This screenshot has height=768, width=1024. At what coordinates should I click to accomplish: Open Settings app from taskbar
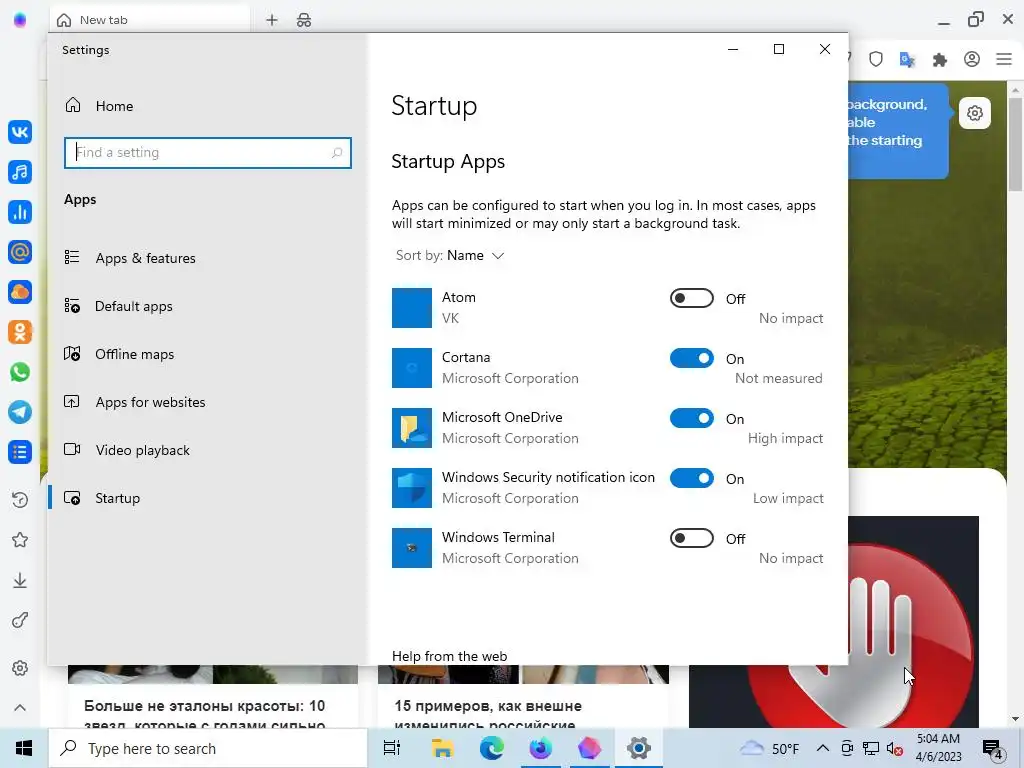click(x=639, y=748)
